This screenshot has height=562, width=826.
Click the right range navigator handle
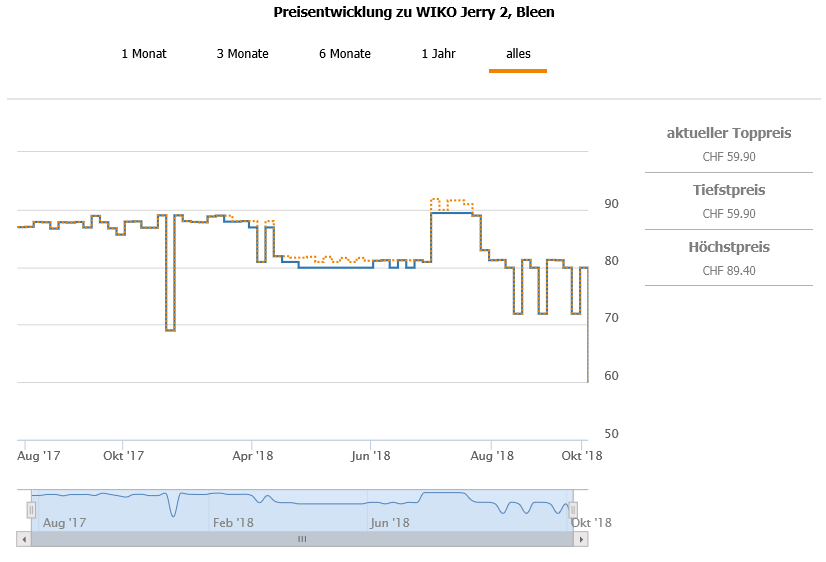(x=573, y=510)
